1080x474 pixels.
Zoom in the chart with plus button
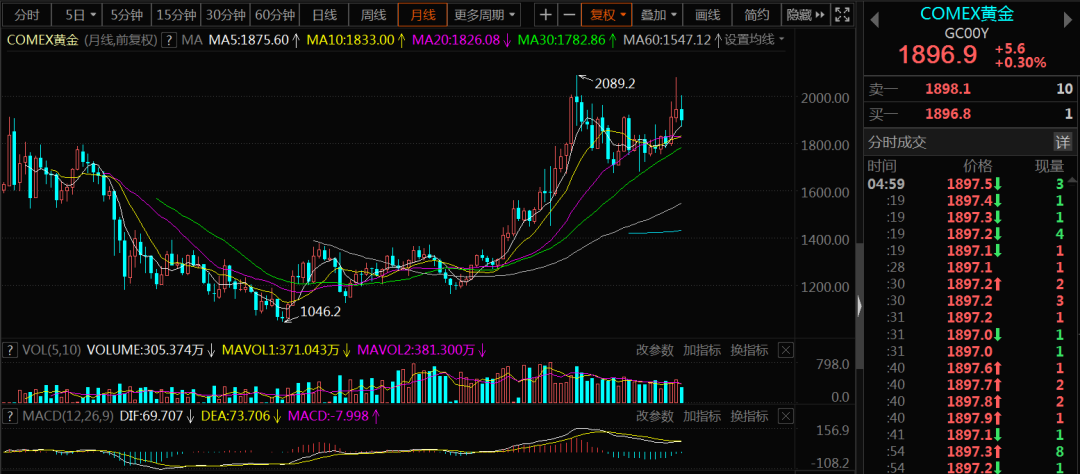coord(546,14)
